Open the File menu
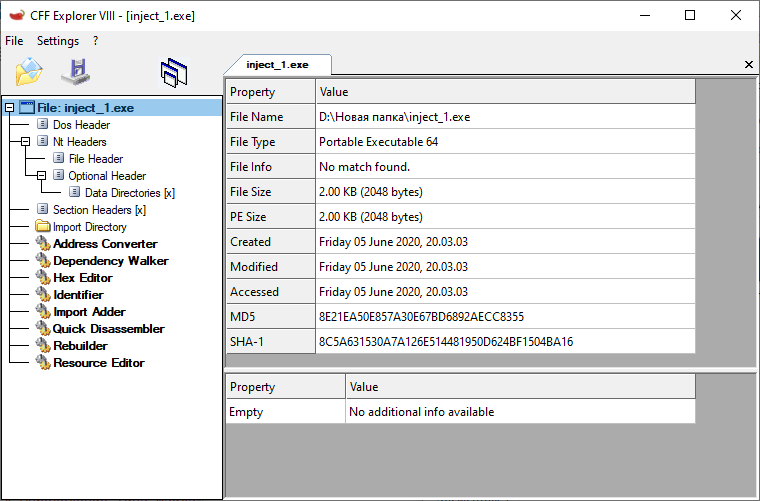Image resolution: width=760 pixels, height=501 pixels. (x=14, y=41)
